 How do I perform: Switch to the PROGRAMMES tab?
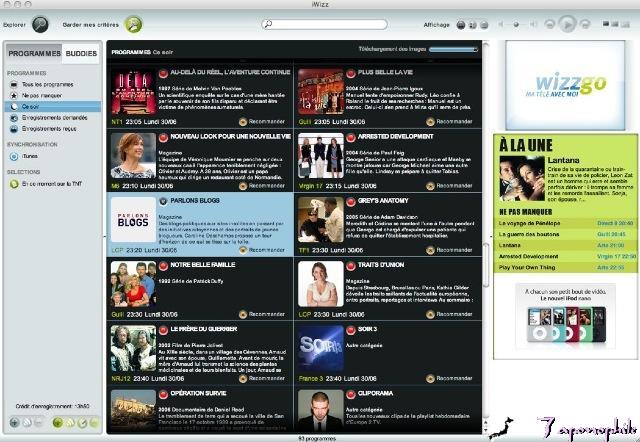tap(34, 53)
